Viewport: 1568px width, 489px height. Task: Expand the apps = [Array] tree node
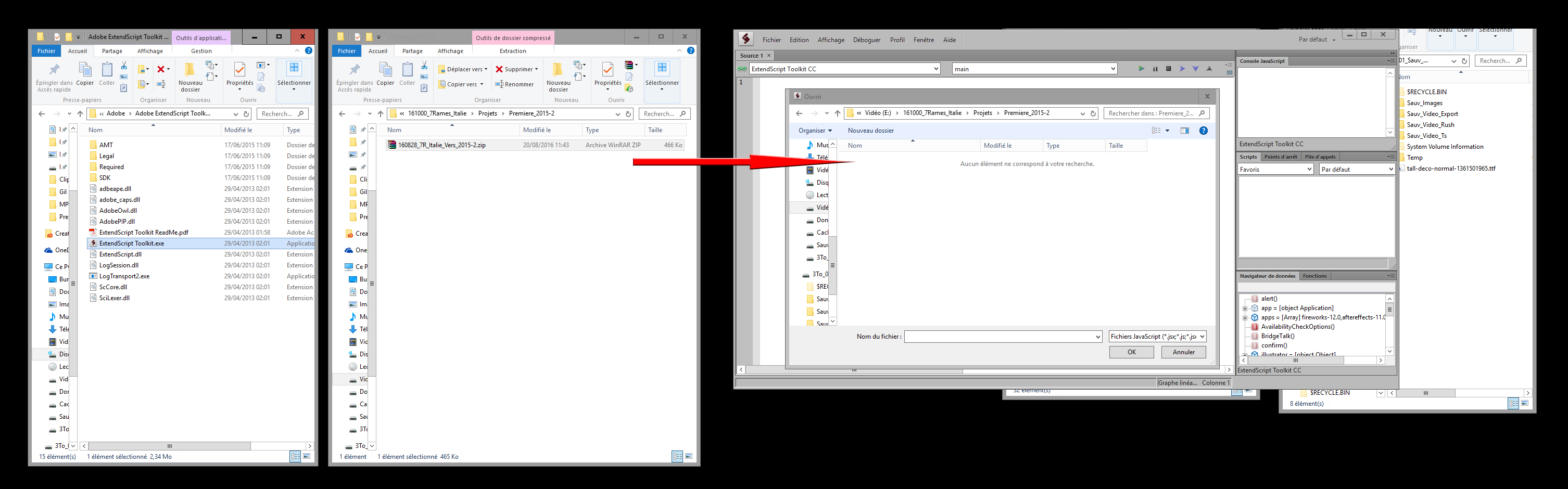pyautogui.click(x=1245, y=317)
